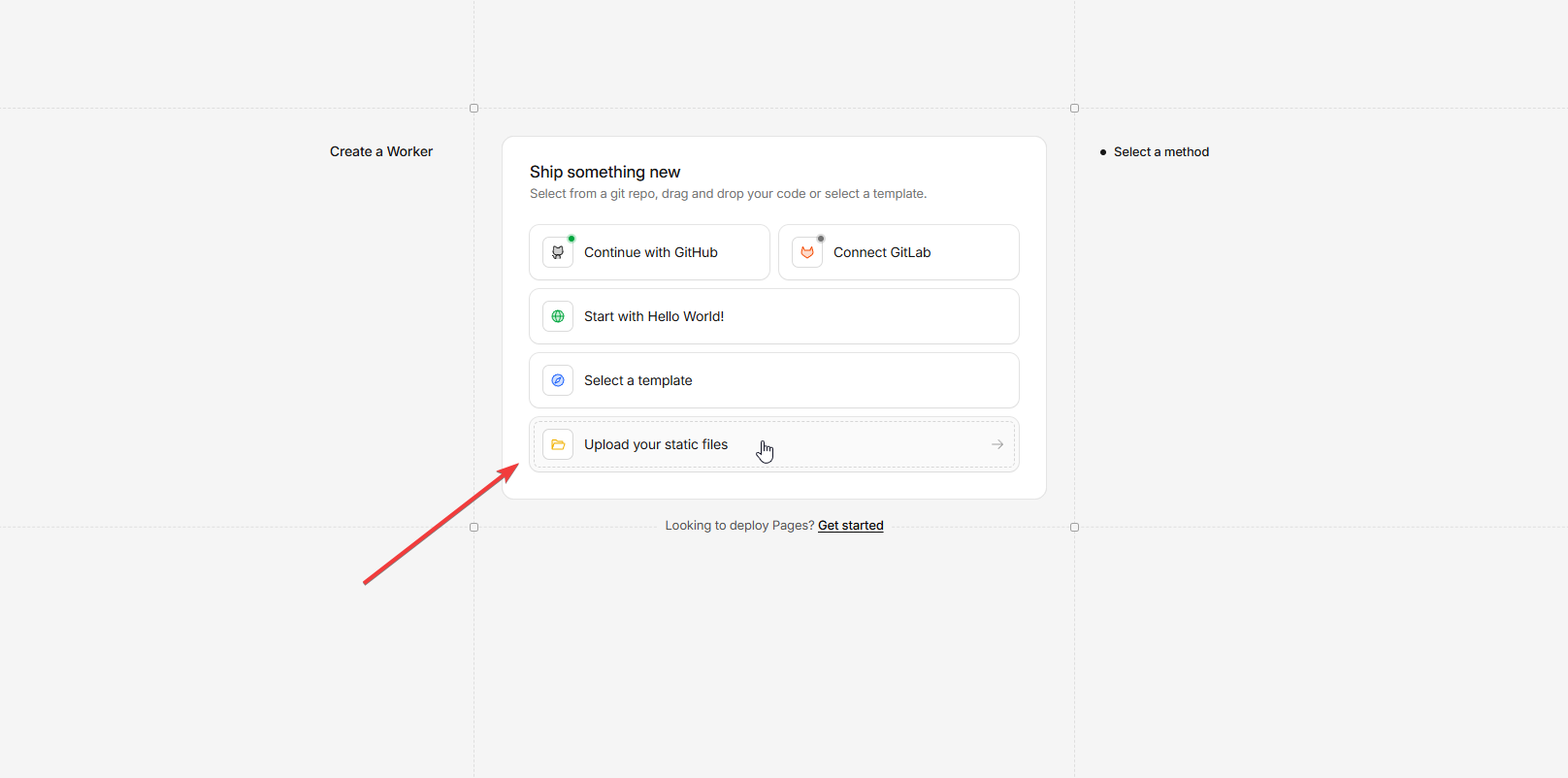Click the Select a method step

pyautogui.click(x=1161, y=152)
